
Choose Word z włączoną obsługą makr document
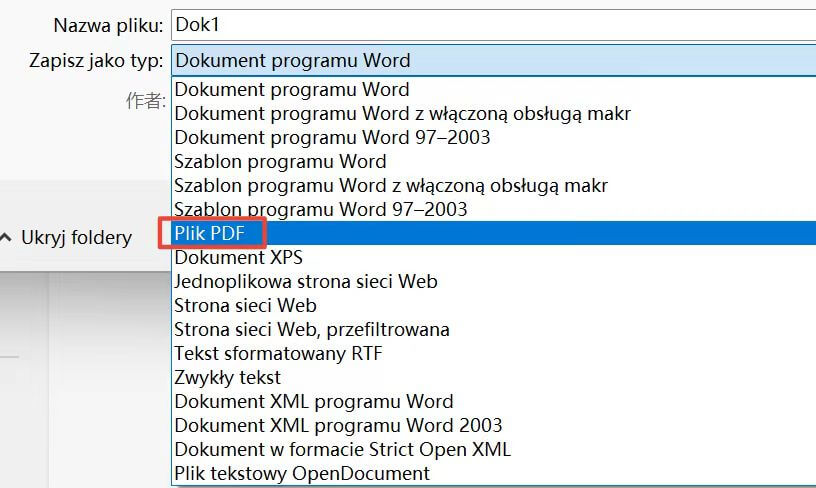493,113
